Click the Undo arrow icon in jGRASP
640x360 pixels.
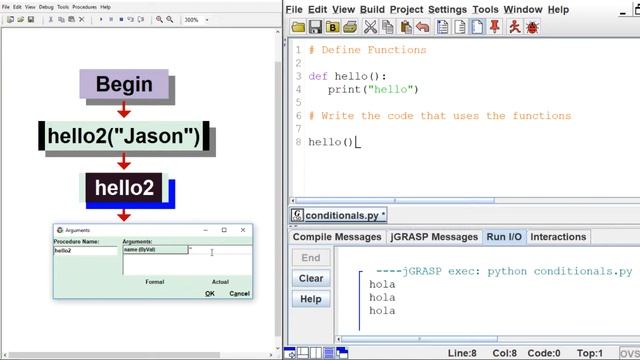pos(423,27)
